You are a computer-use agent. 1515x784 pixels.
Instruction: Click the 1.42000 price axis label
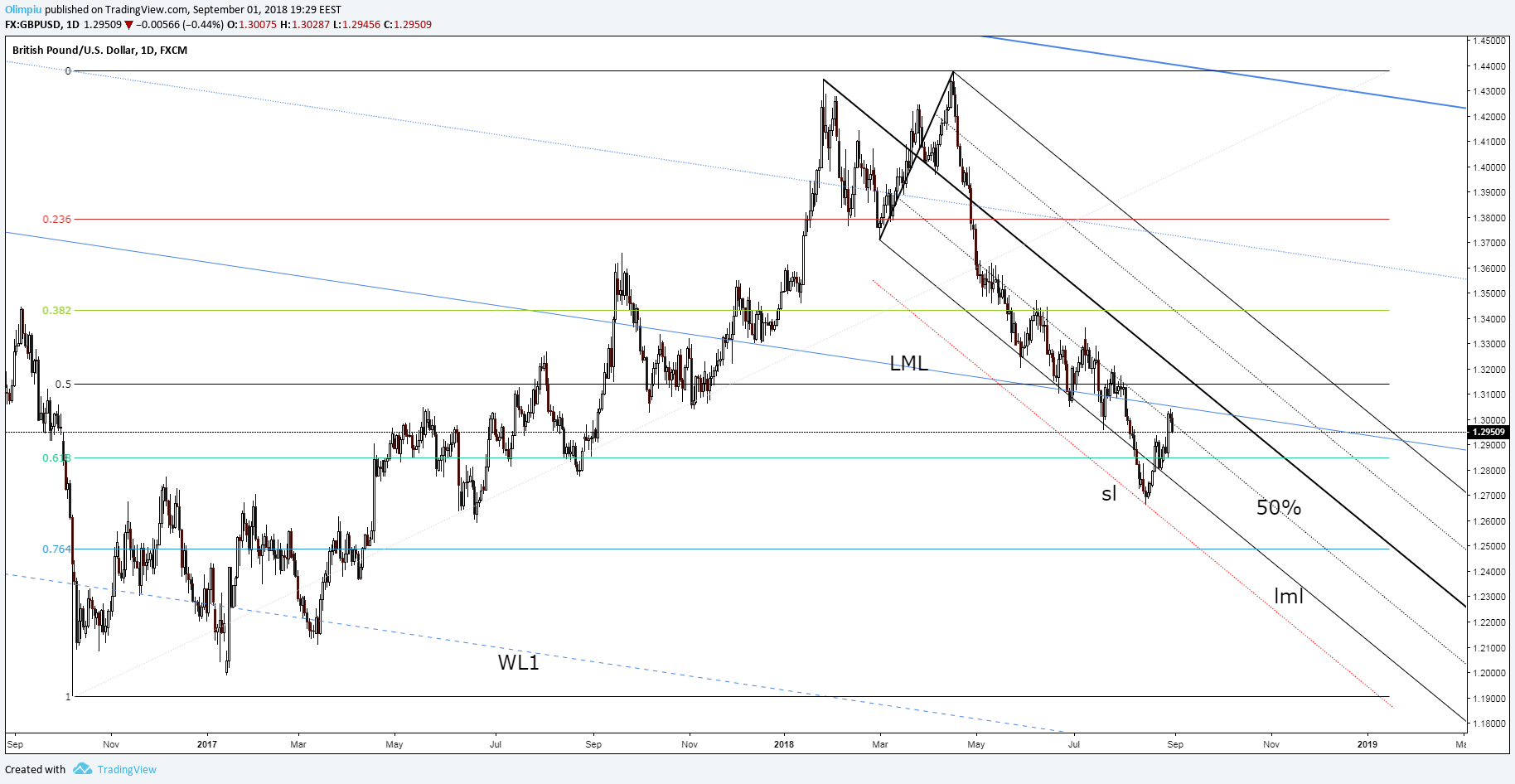pos(1488,117)
